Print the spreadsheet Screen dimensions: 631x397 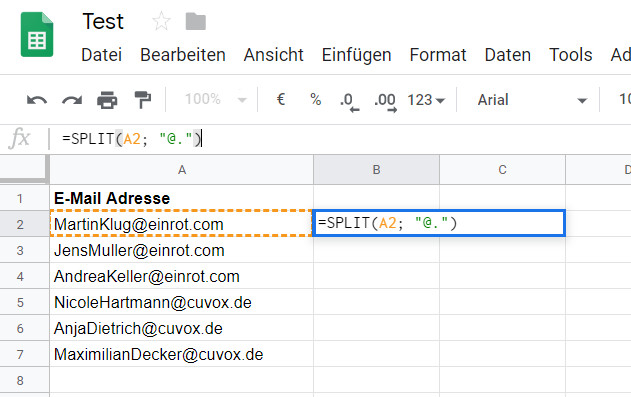point(107,100)
